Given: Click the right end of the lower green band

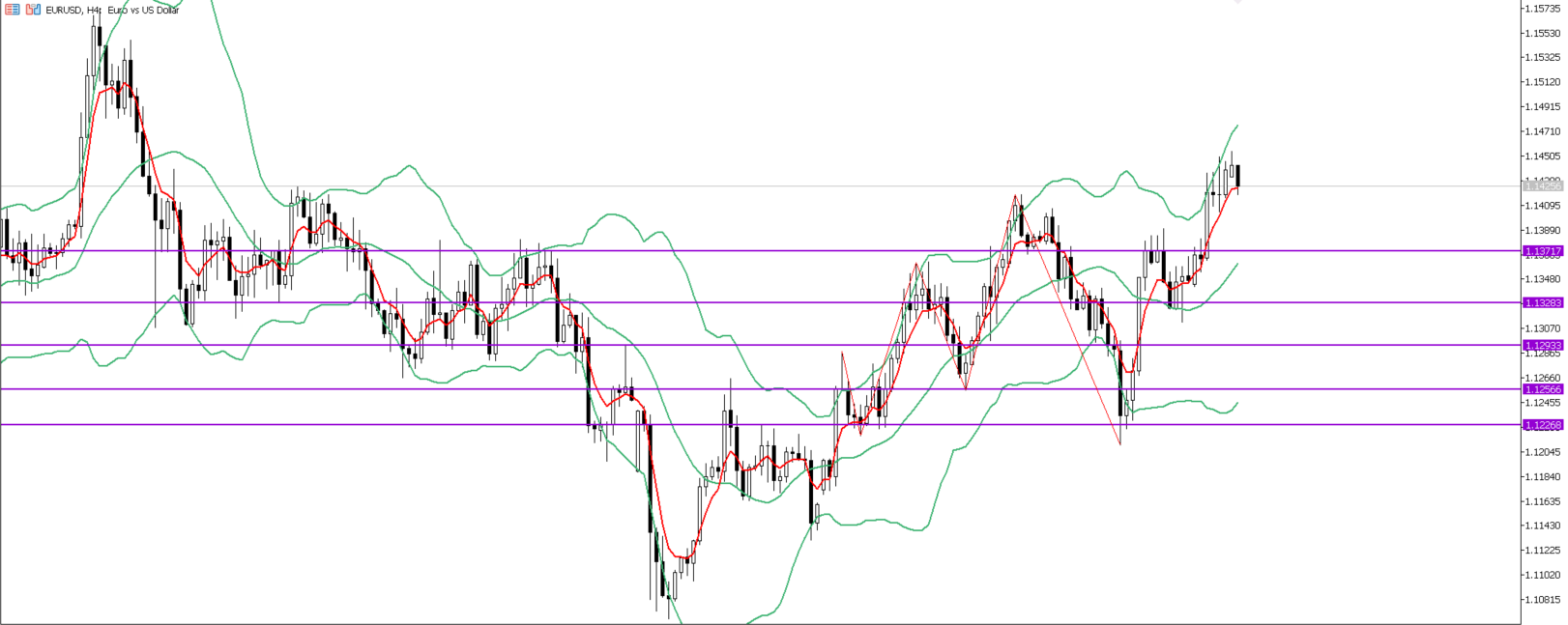Looking at the screenshot, I should click(1237, 403).
